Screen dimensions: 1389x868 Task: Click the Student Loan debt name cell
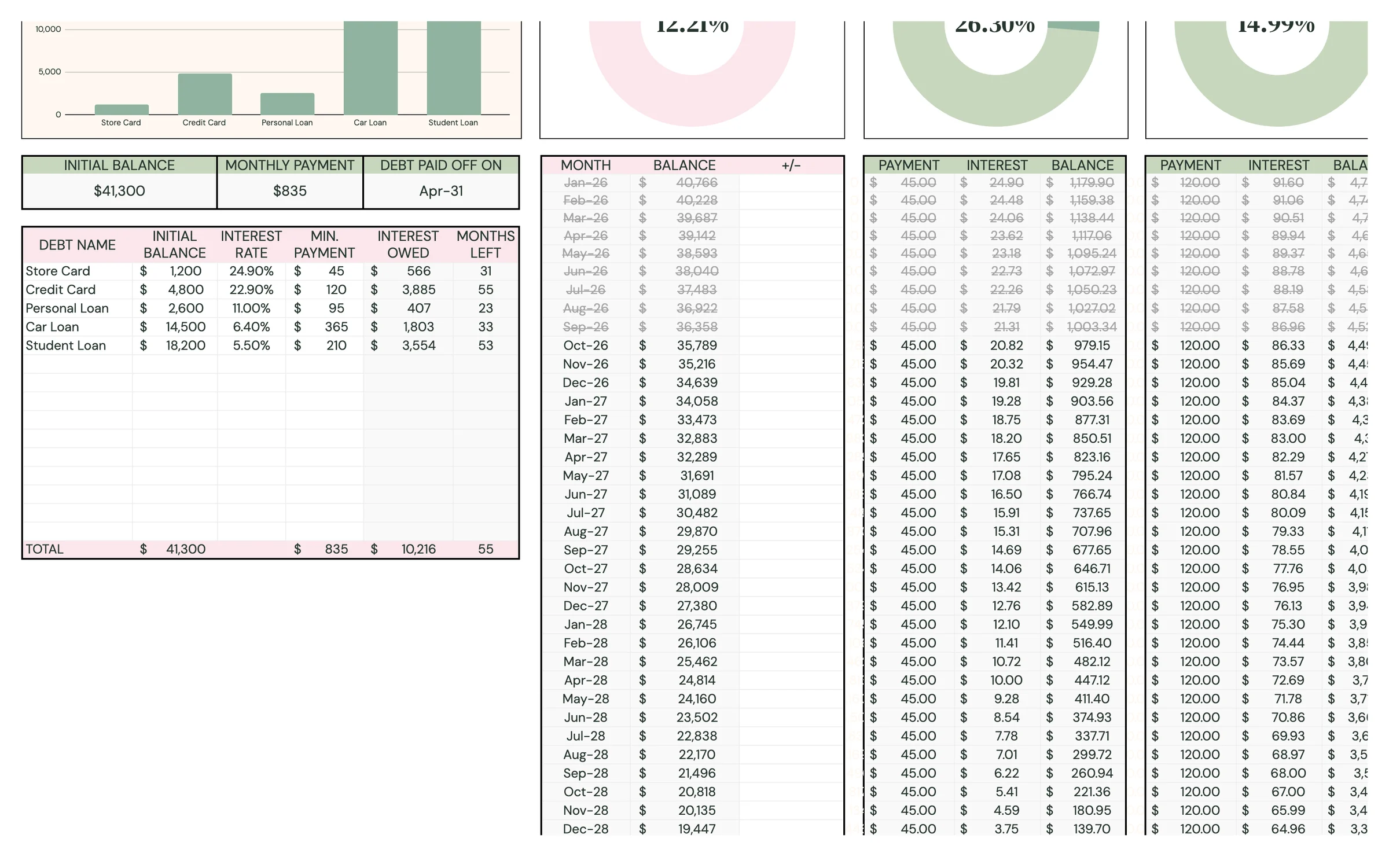pos(78,345)
